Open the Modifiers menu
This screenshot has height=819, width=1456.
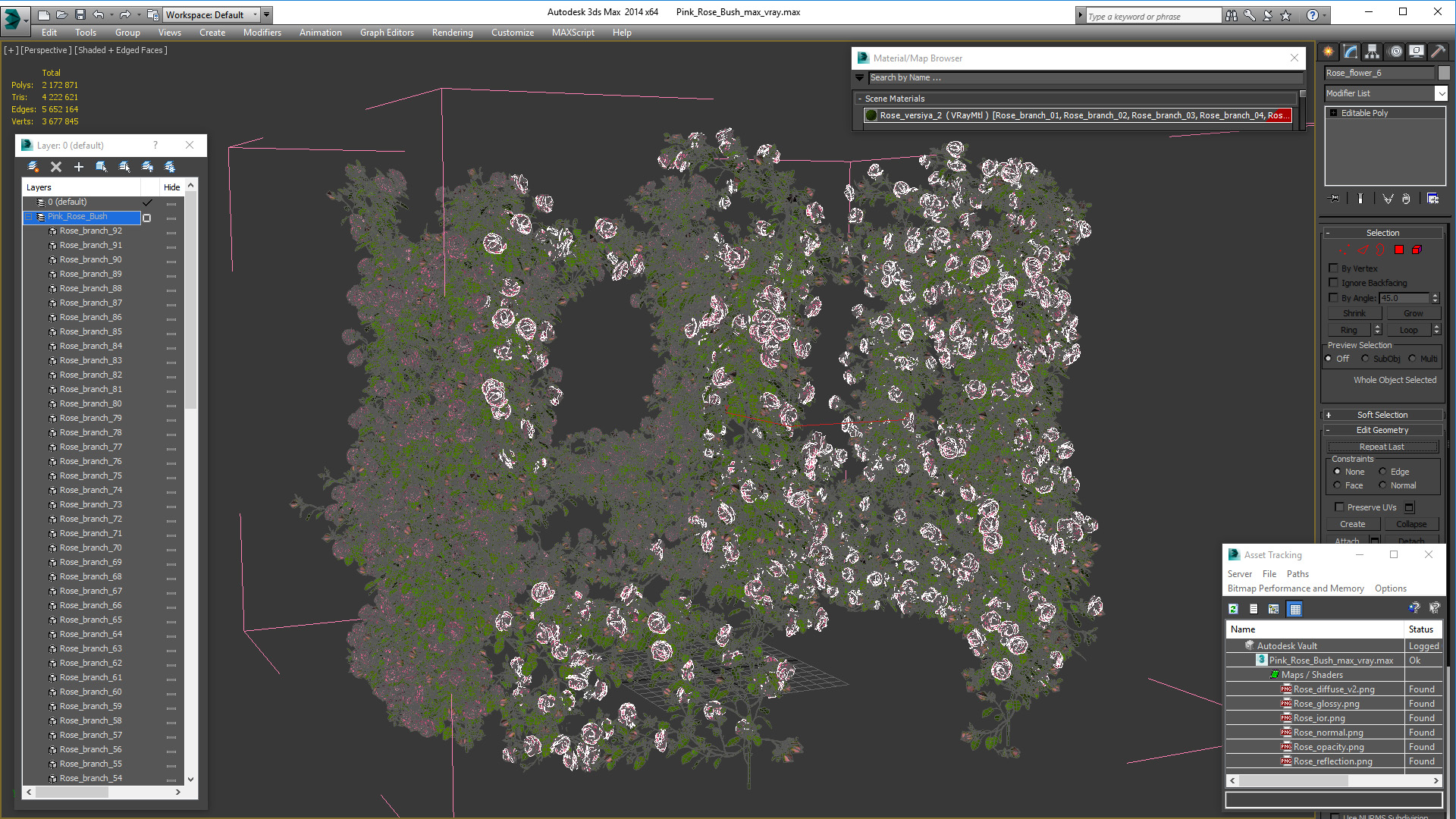(x=262, y=33)
